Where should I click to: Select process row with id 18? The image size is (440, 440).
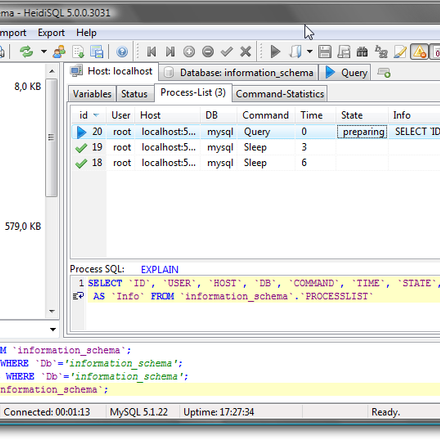point(256,163)
